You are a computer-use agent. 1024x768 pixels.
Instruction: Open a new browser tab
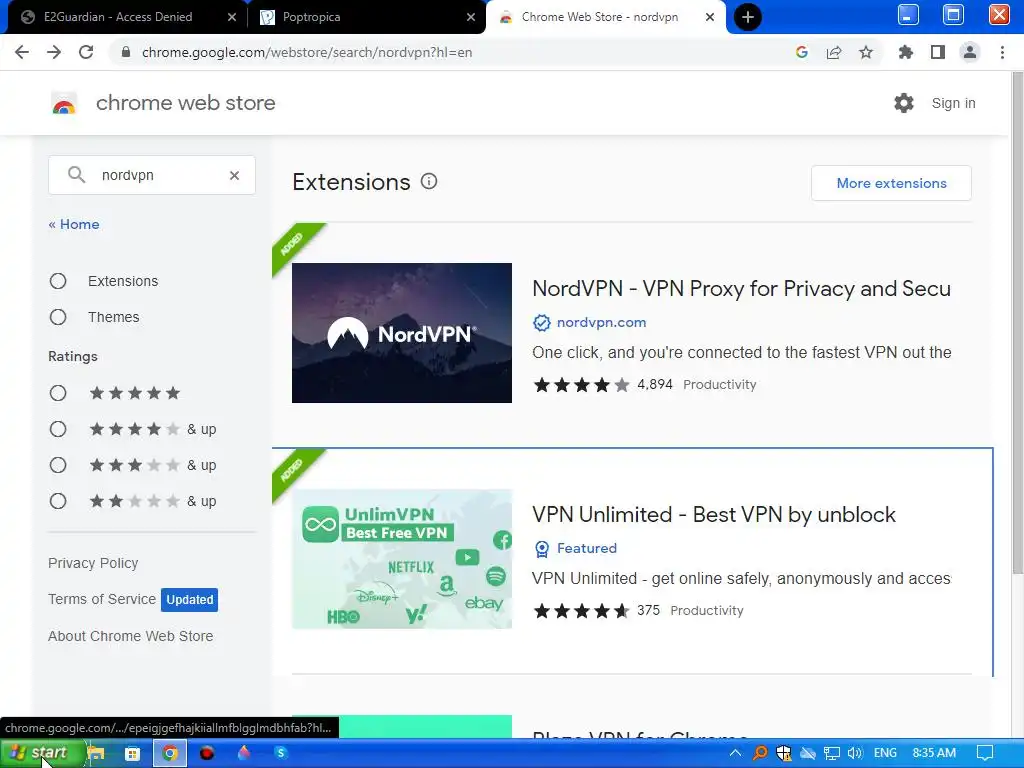748,17
